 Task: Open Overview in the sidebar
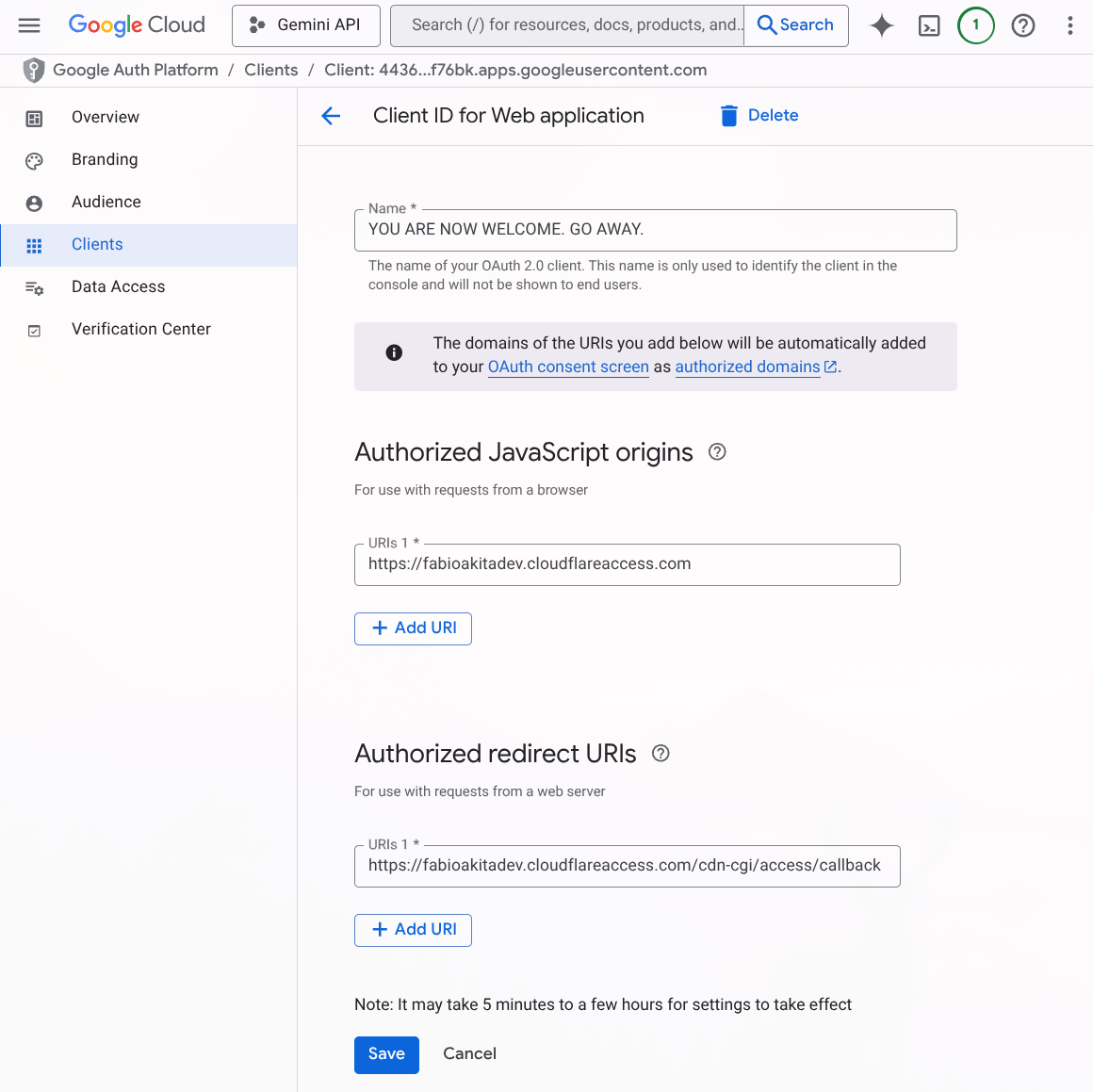point(149,117)
